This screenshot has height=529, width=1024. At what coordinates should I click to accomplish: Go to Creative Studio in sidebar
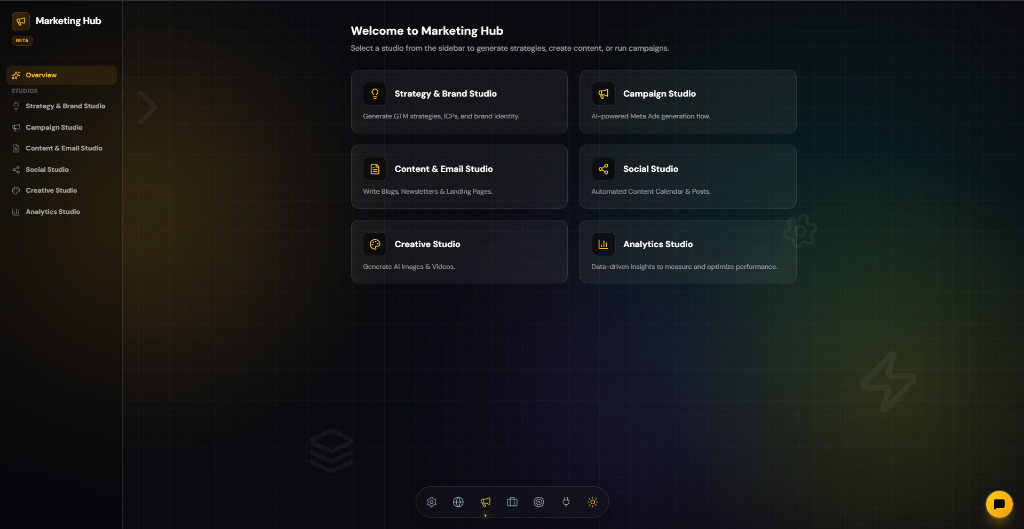[61, 191]
